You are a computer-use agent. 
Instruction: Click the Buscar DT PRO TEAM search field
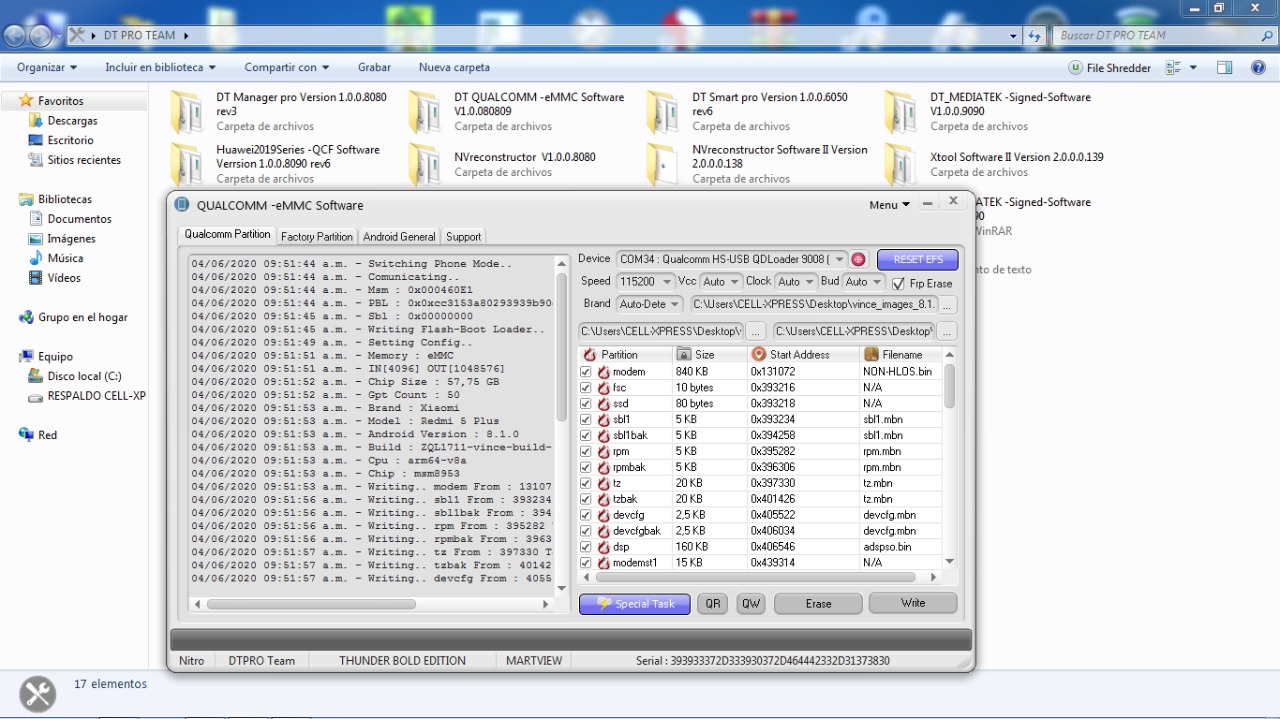coord(1163,36)
